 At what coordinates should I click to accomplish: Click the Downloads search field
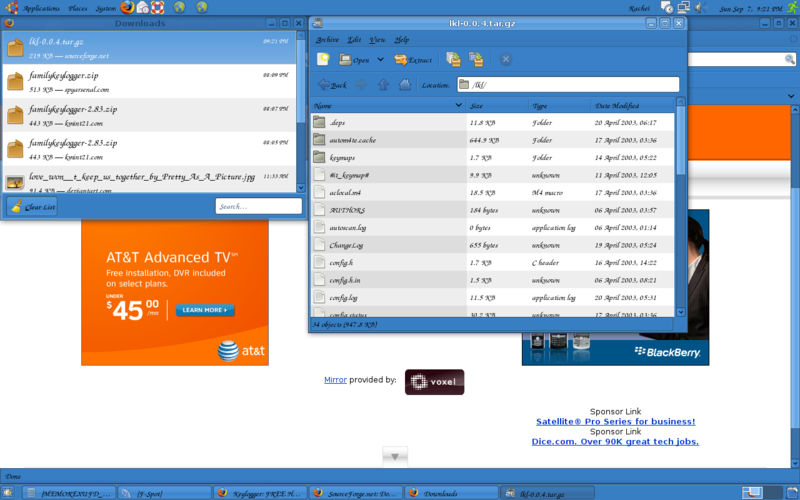coord(258,206)
